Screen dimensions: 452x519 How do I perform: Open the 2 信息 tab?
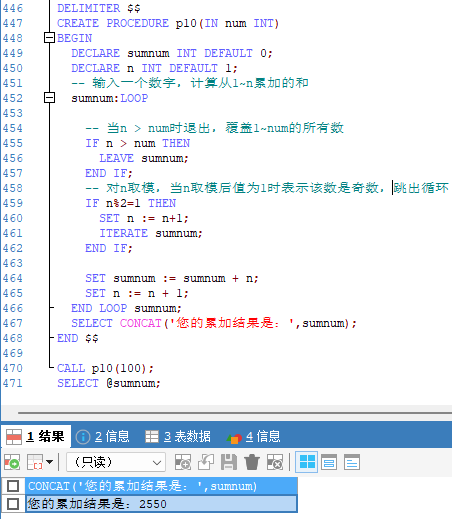103,436
